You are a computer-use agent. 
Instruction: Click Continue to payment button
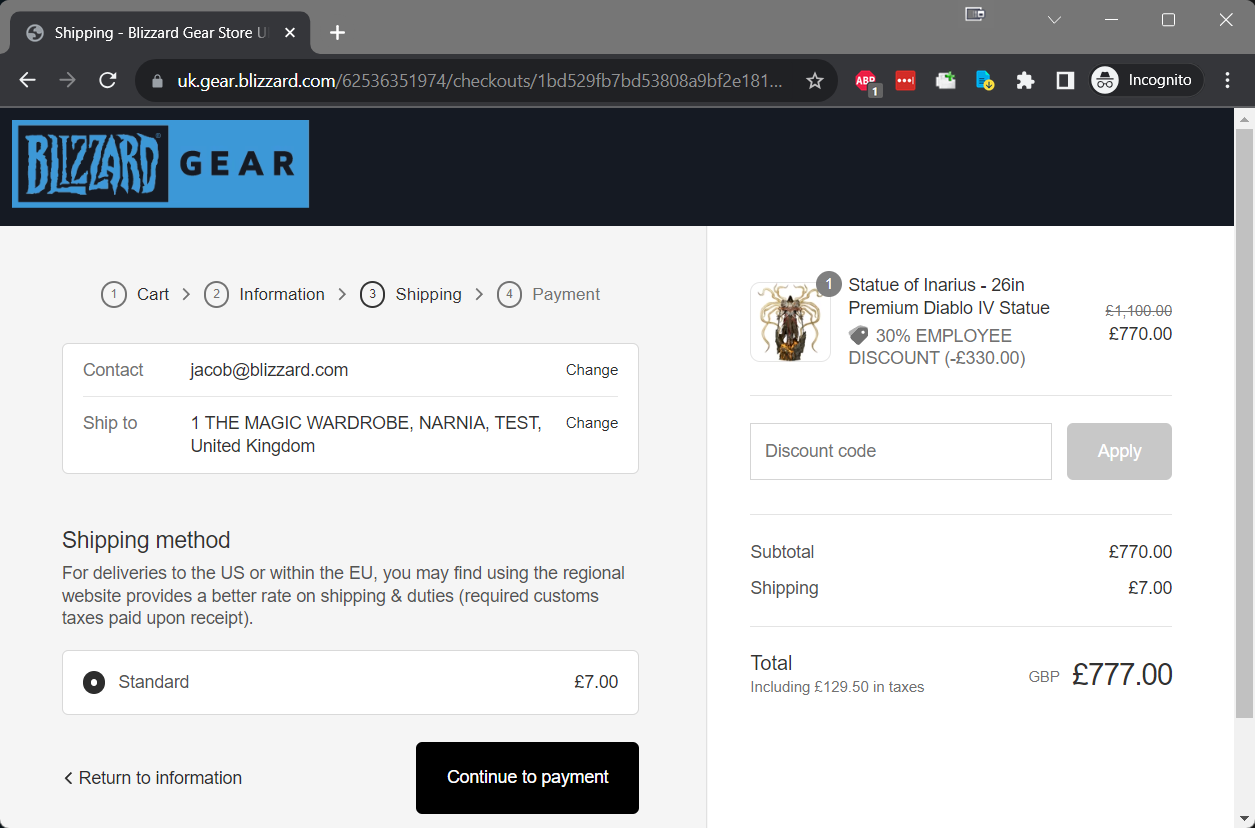point(527,778)
